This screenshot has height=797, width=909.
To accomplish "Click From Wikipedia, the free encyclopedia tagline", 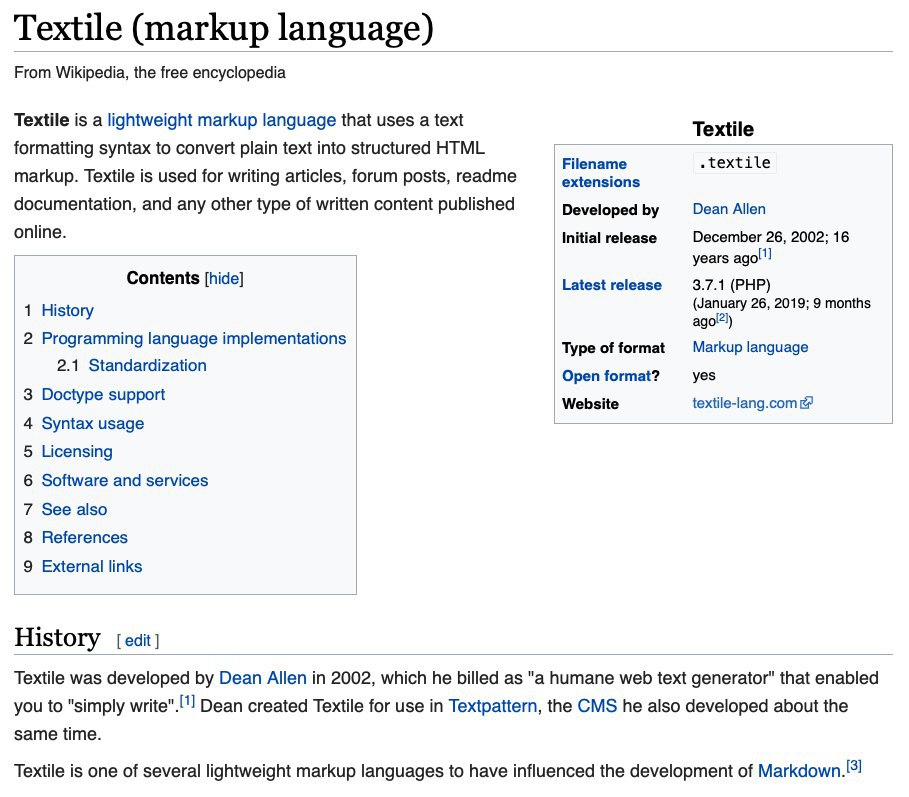I will click(x=150, y=73).
